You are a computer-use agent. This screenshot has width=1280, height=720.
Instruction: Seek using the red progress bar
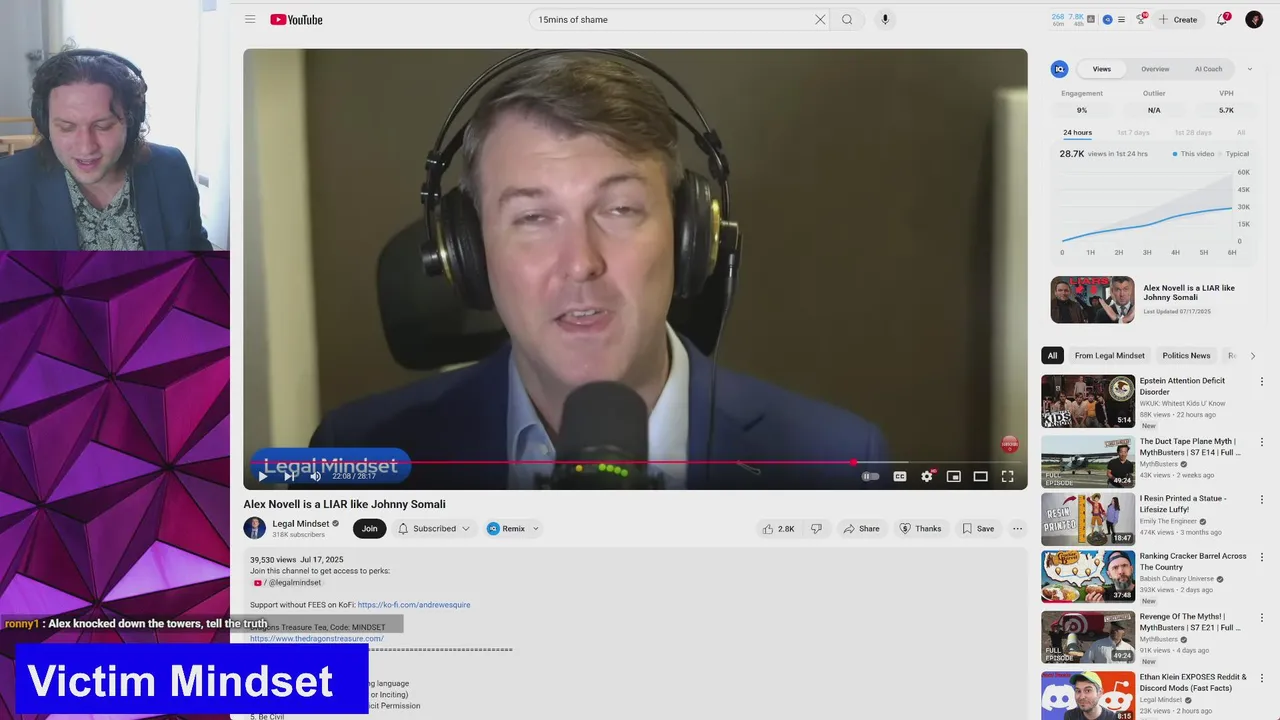[635, 462]
